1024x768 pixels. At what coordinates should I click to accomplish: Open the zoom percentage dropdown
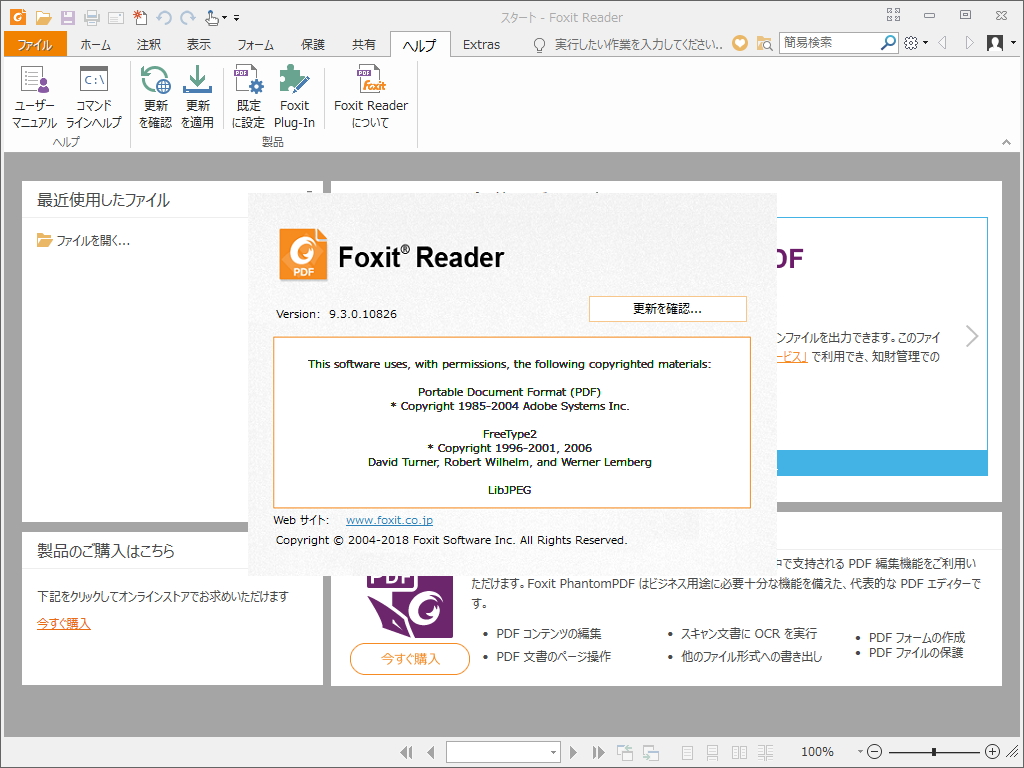859,752
